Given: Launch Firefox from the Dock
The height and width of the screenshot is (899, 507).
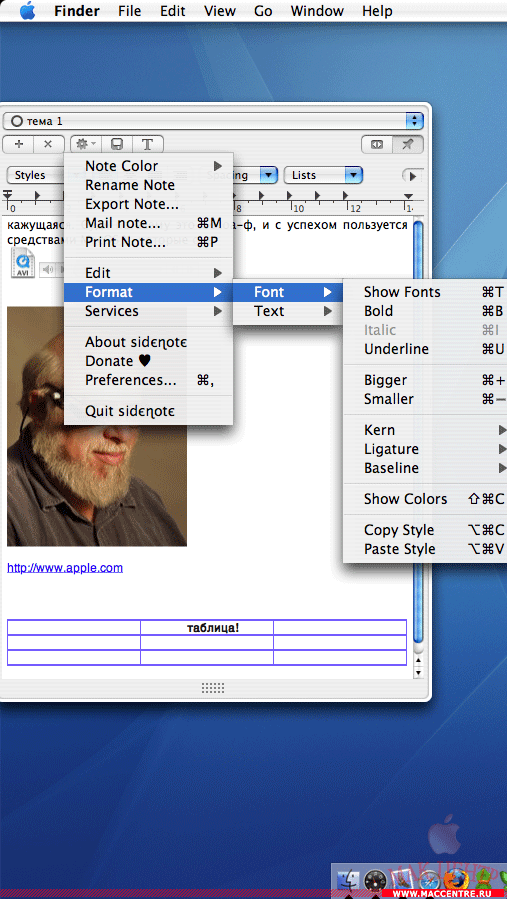Looking at the screenshot, I should pos(456,880).
